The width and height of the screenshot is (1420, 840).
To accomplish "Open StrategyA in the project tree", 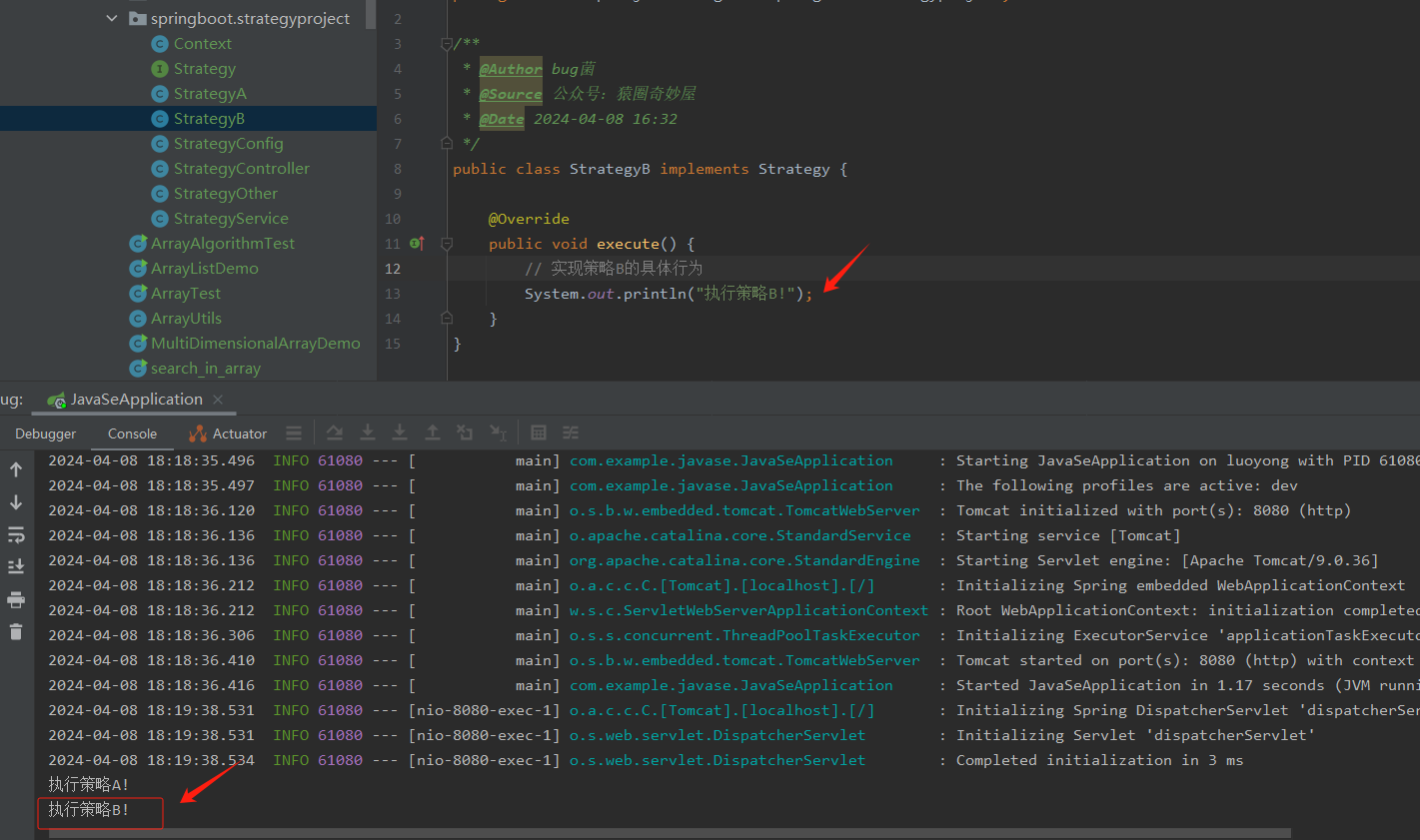I will click(210, 94).
